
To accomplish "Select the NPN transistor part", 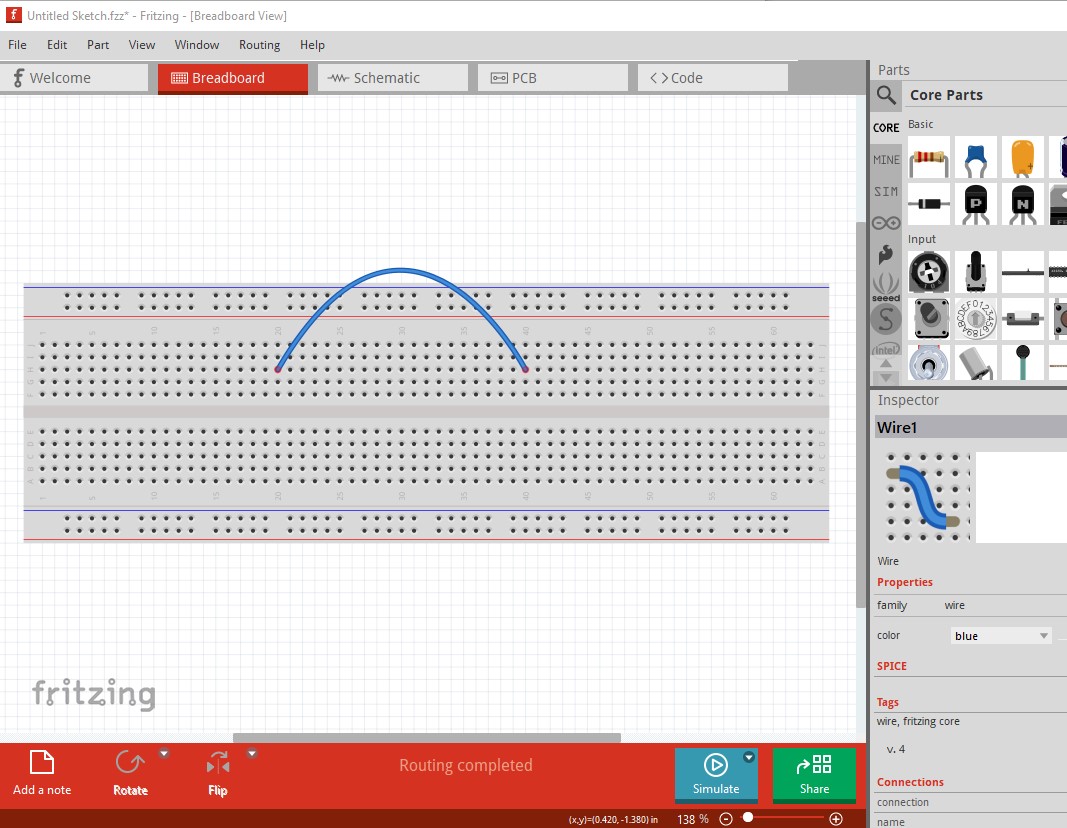I will pos(1022,204).
